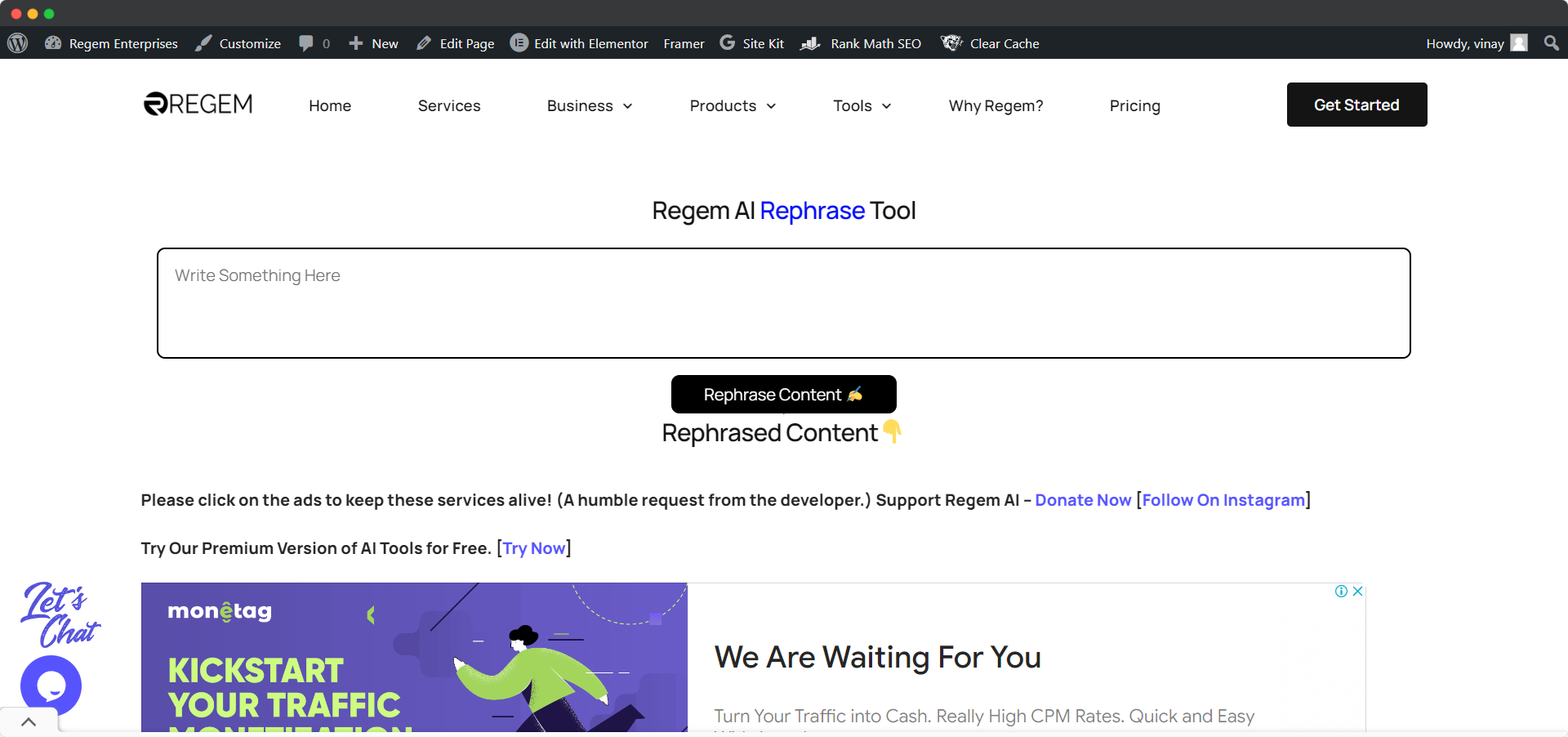Click the Get Started button
The height and width of the screenshot is (737, 1568).
click(1356, 105)
